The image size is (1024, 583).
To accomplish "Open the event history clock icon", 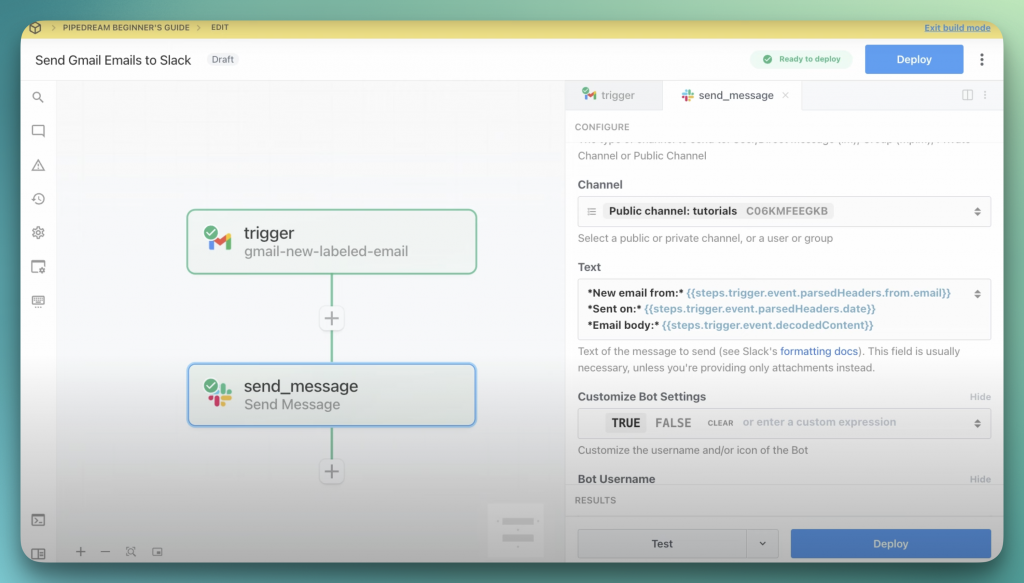I will [x=38, y=199].
